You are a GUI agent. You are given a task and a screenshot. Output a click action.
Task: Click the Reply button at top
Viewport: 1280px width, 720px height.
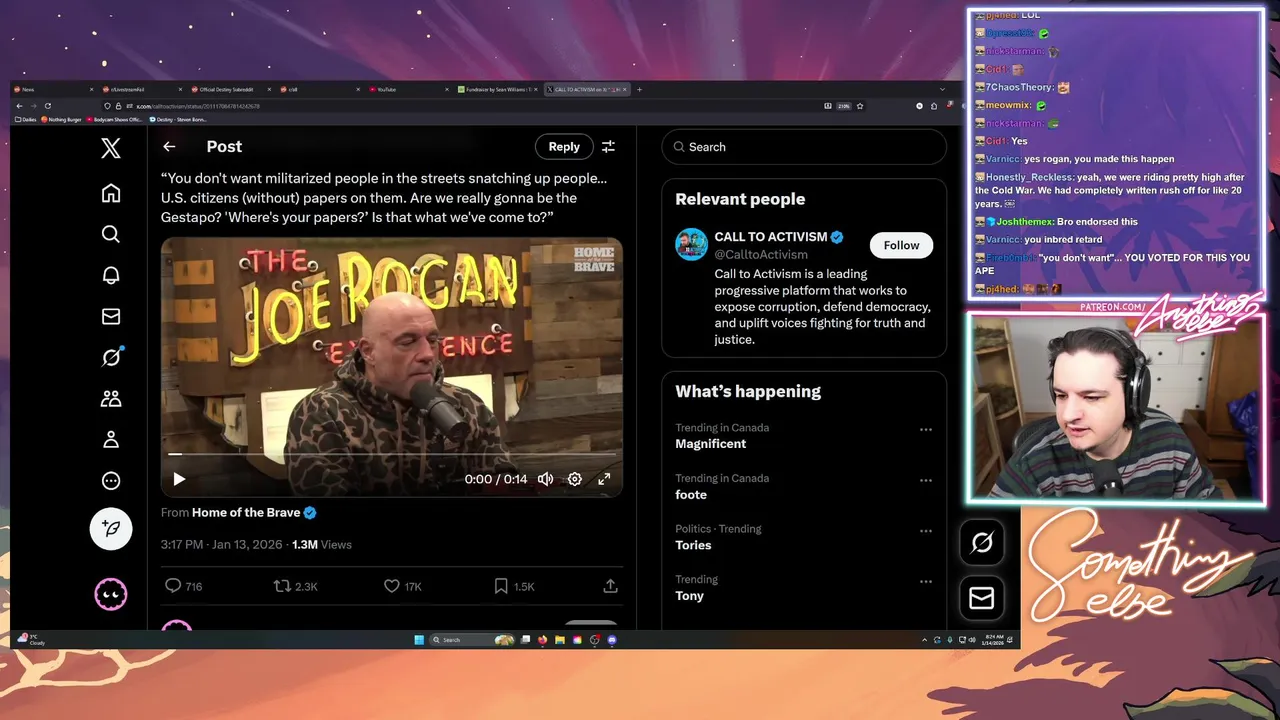564,146
